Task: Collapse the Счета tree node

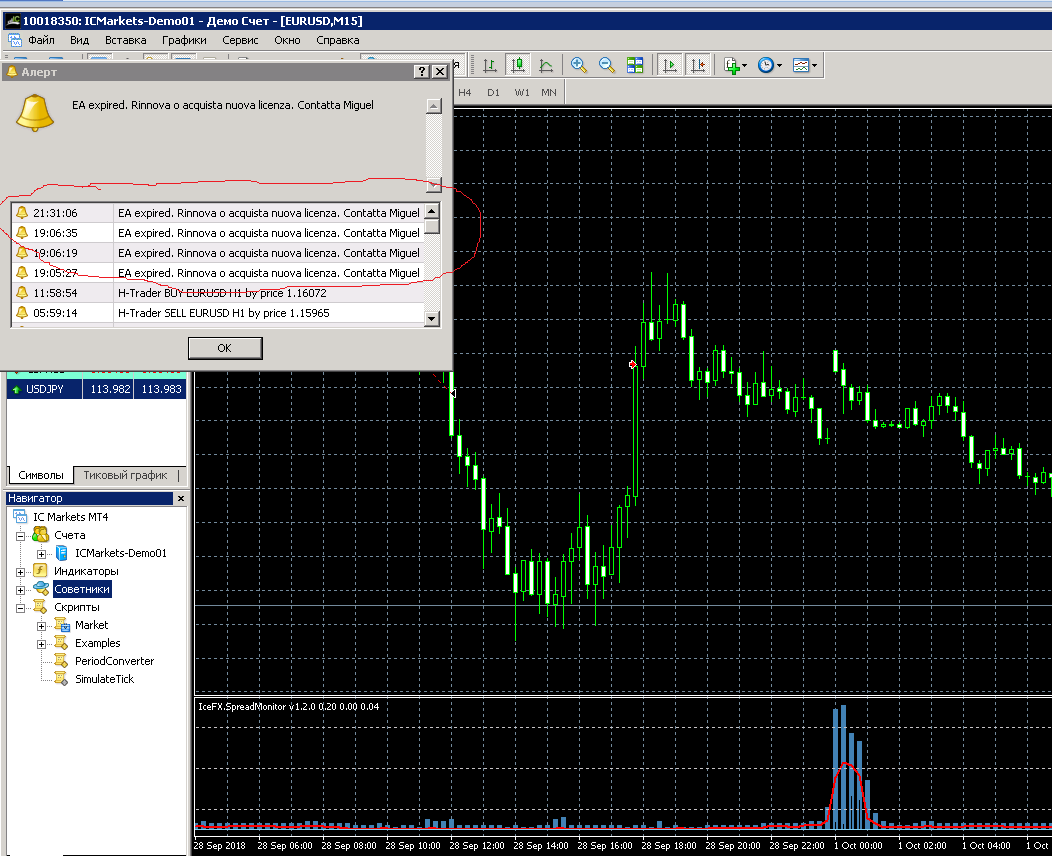Action: click(x=20, y=536)
